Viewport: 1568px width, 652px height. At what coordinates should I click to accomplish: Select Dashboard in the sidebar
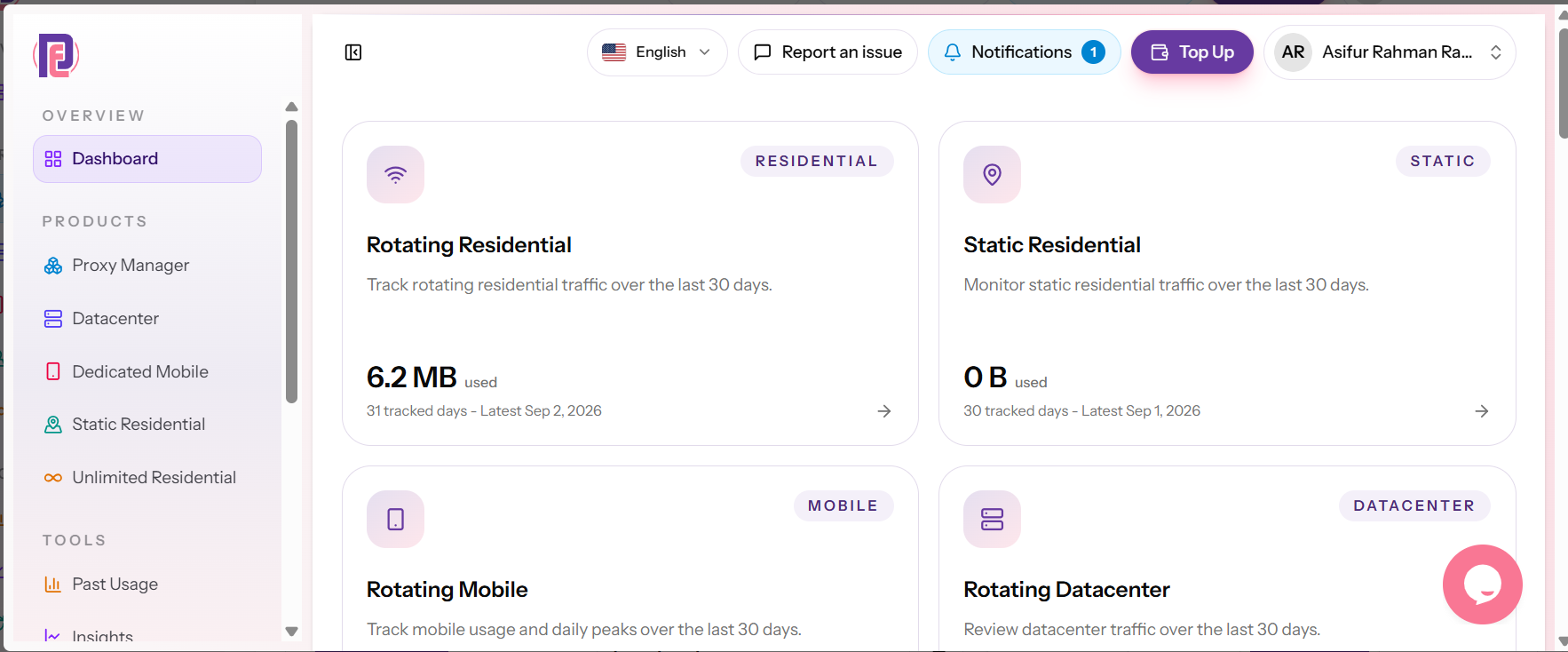coord(147,159)
